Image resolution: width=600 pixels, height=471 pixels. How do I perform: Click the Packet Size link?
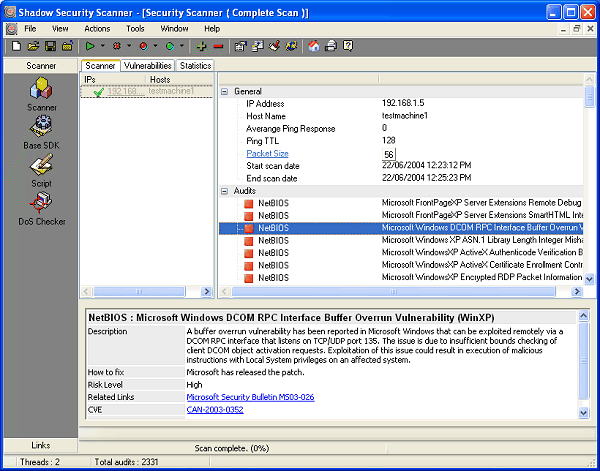267,153
